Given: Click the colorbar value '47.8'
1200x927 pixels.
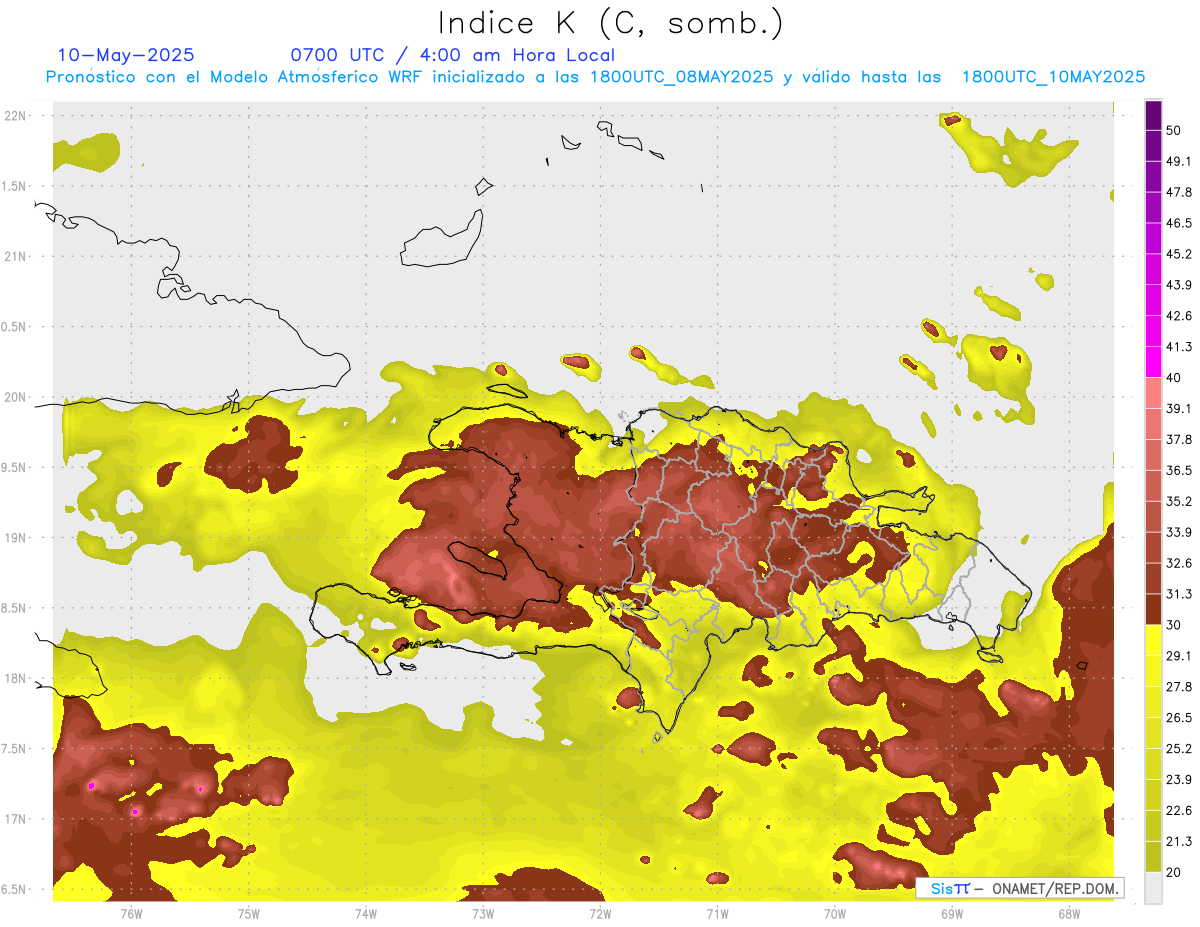Looking at the screenshot, I should [1178, 193].
